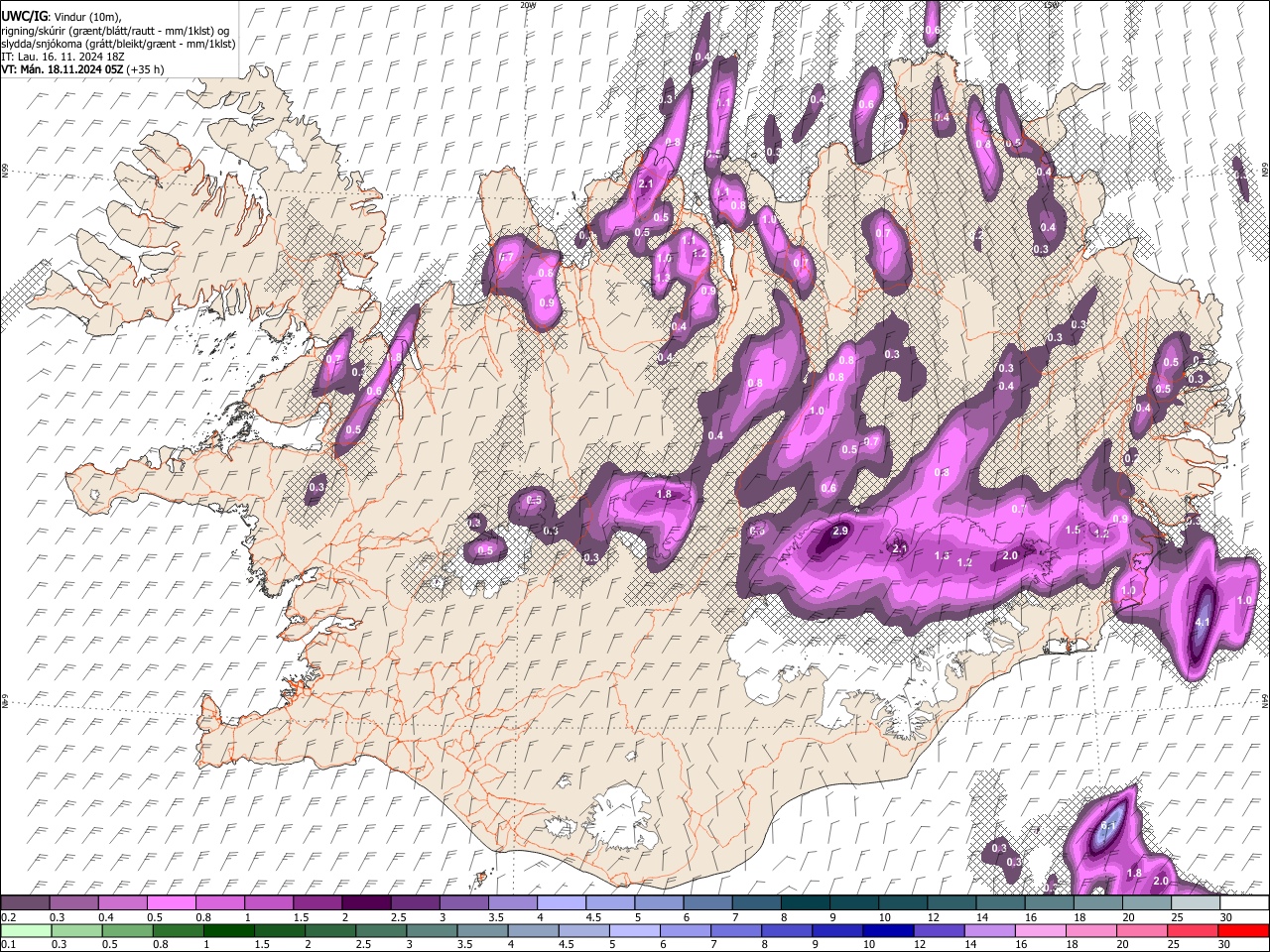
Task: Click the 'UWC/IG' title in the header box
Action: [x=24, y=17]
